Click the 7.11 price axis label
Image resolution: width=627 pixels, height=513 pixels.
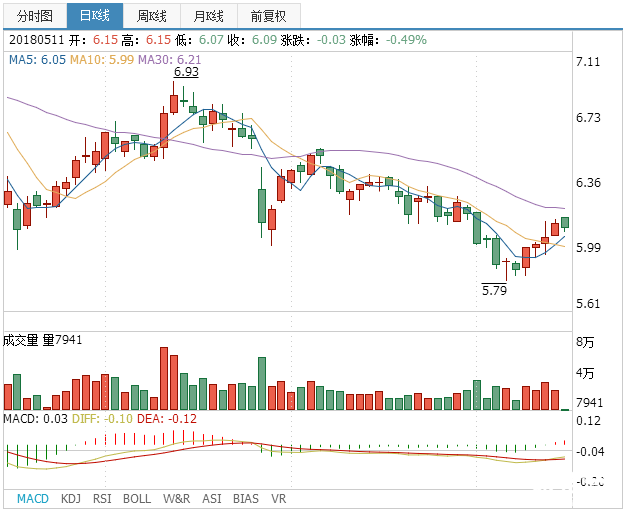(x=588, y=62)
